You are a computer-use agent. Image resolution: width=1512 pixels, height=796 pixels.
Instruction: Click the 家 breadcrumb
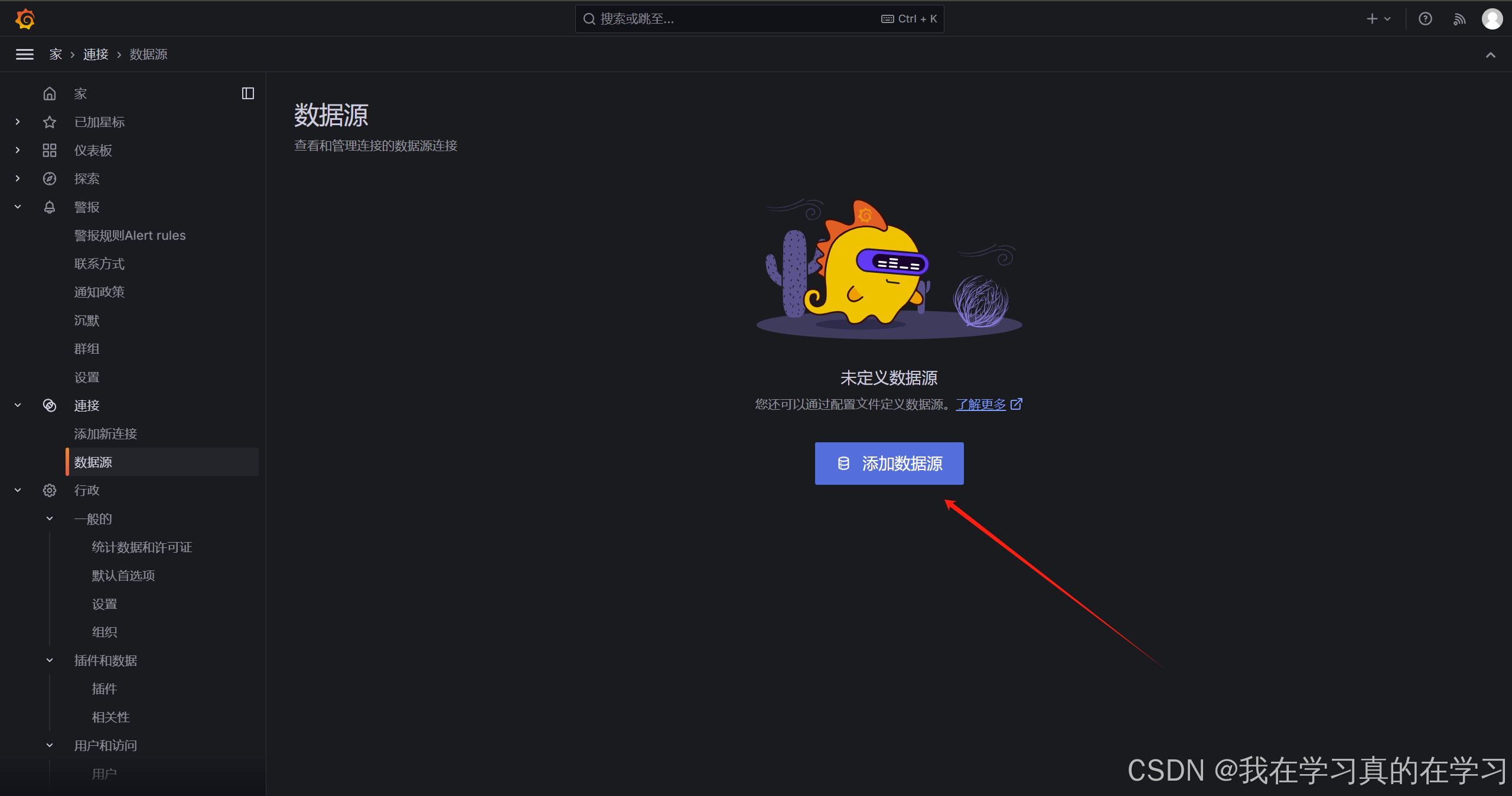[56, 54]
